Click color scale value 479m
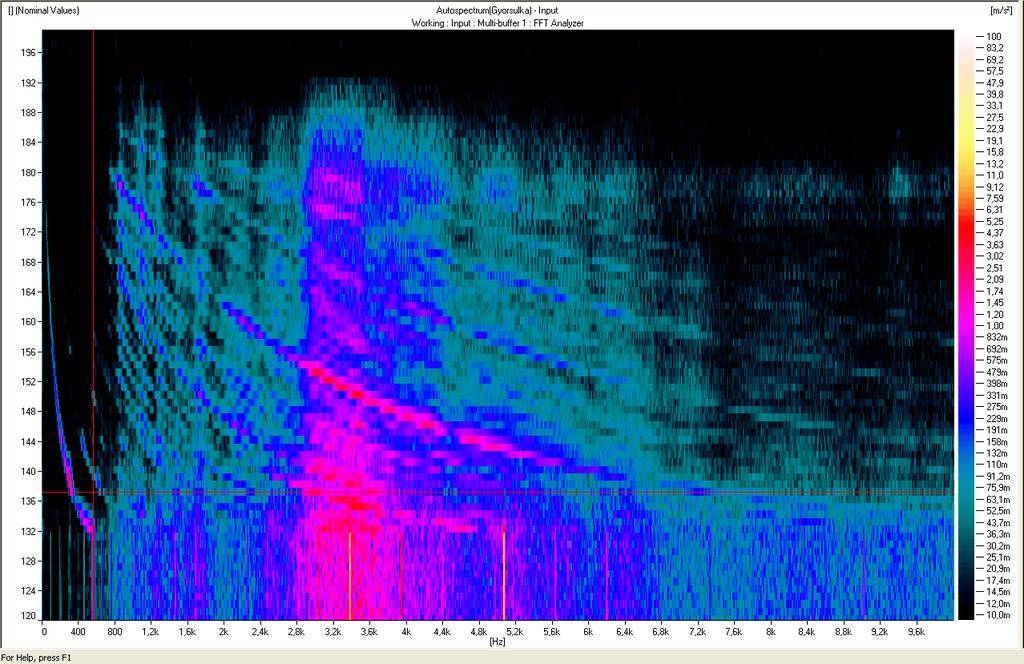The width and height of the screenshot is (1024, 664). (x=996, y=372)
